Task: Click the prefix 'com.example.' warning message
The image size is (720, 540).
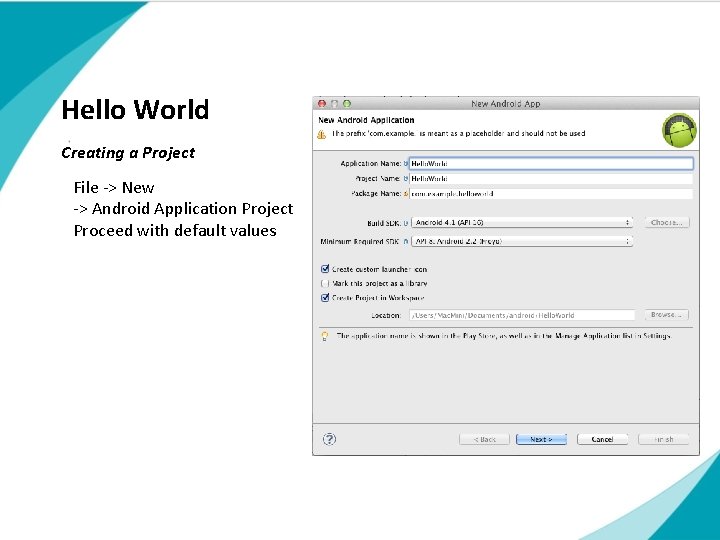Action: pyautogui.click(x=458, y=134)
